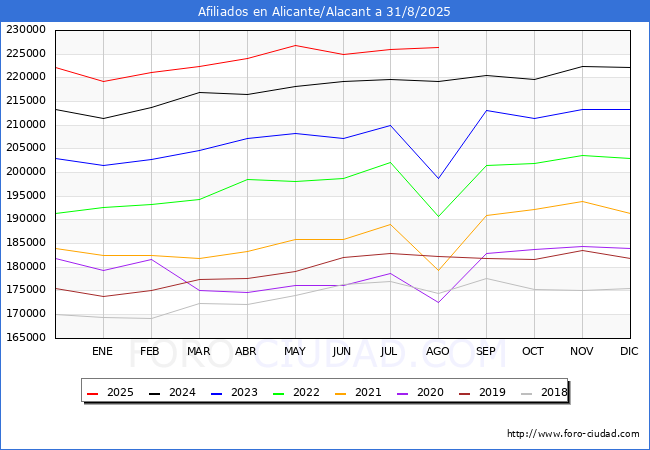Click the chart title 'Afiliados en Alicante/Alacant a 31/8/2025'
650x450 pixels.
point(324,12)
